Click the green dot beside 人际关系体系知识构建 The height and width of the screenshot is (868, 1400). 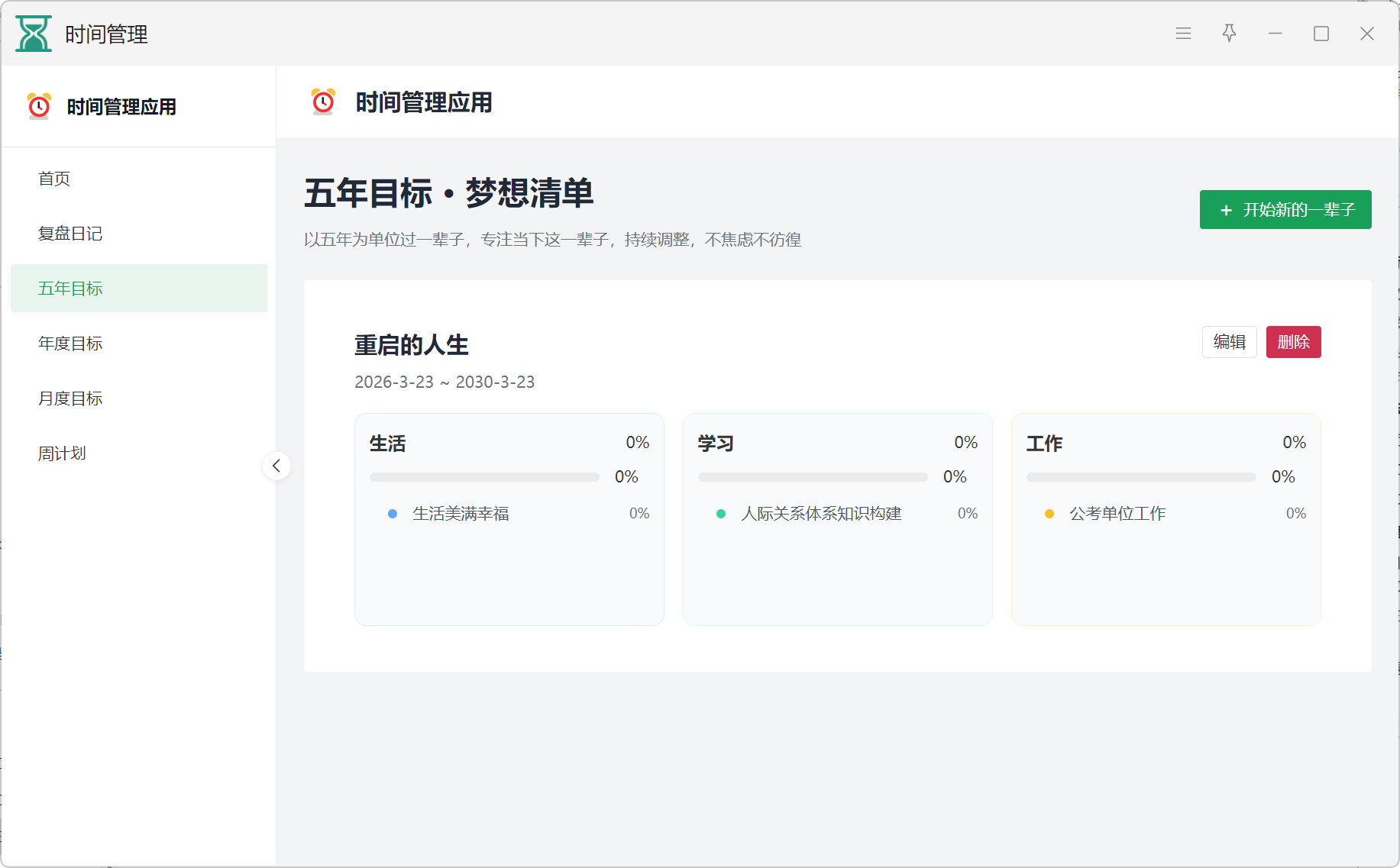721,514
